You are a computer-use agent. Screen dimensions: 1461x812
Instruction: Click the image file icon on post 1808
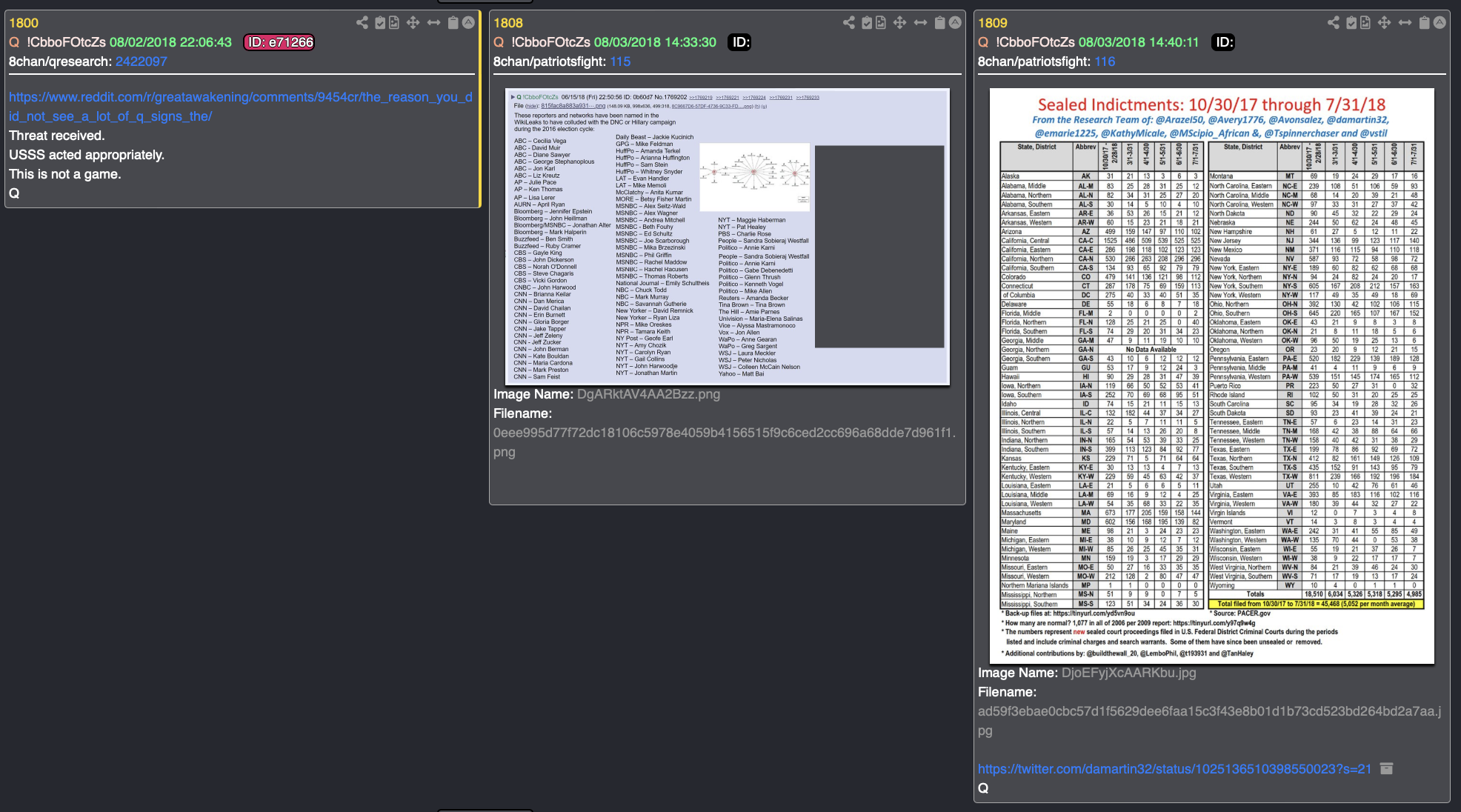(x=881, y=22)
